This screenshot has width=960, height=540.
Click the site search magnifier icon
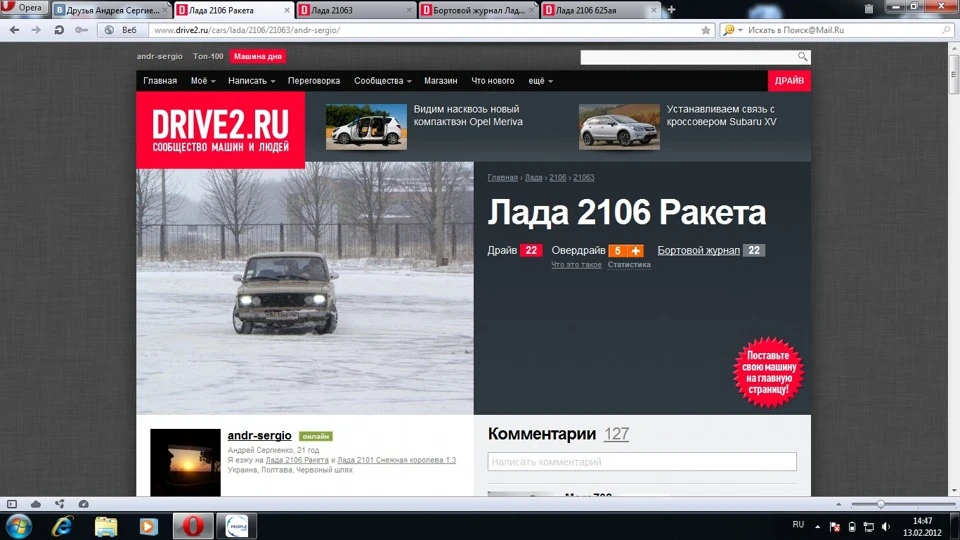click(803, 57)
